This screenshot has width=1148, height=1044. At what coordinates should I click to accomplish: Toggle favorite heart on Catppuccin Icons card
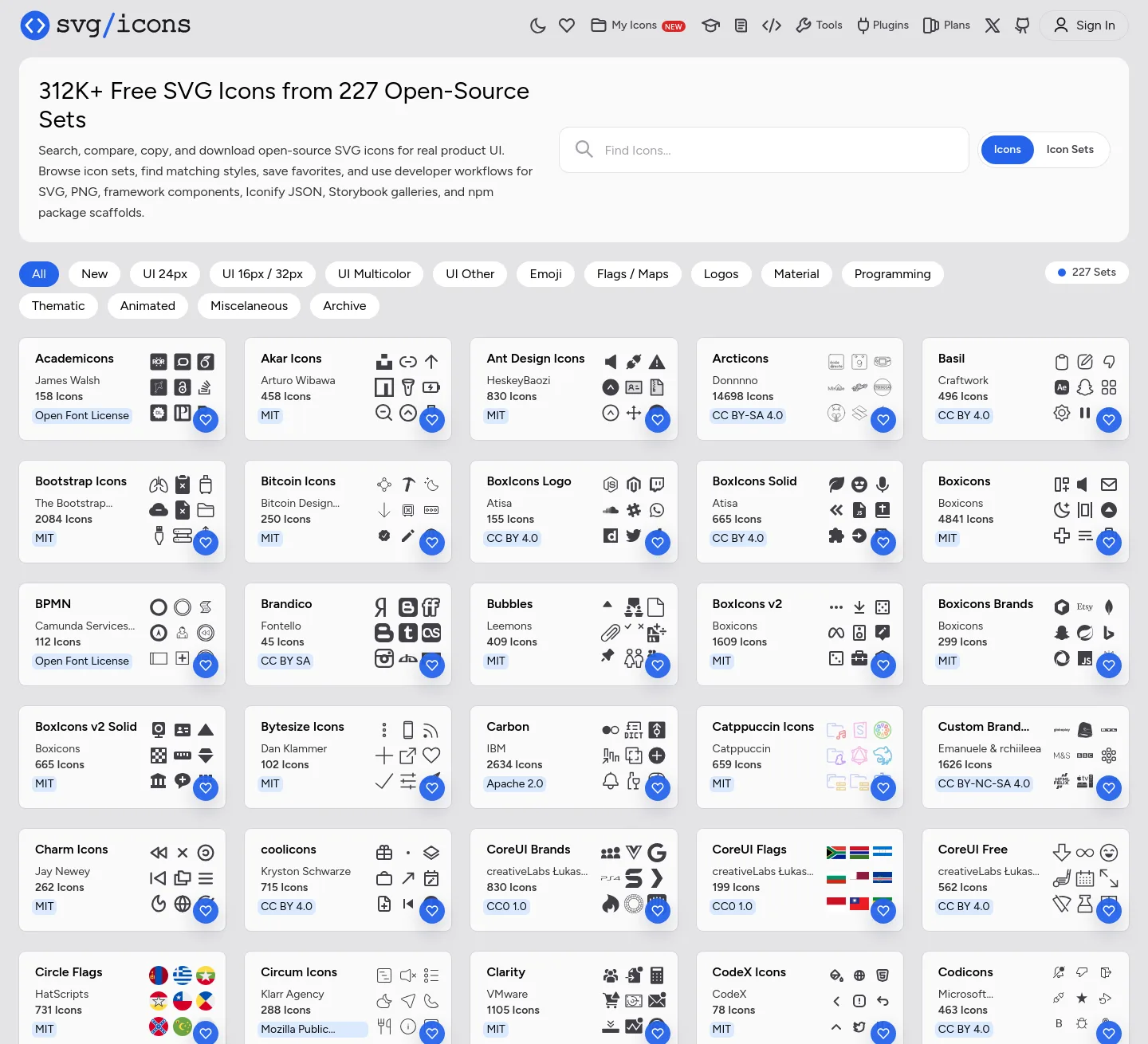[x=883, y=788]
